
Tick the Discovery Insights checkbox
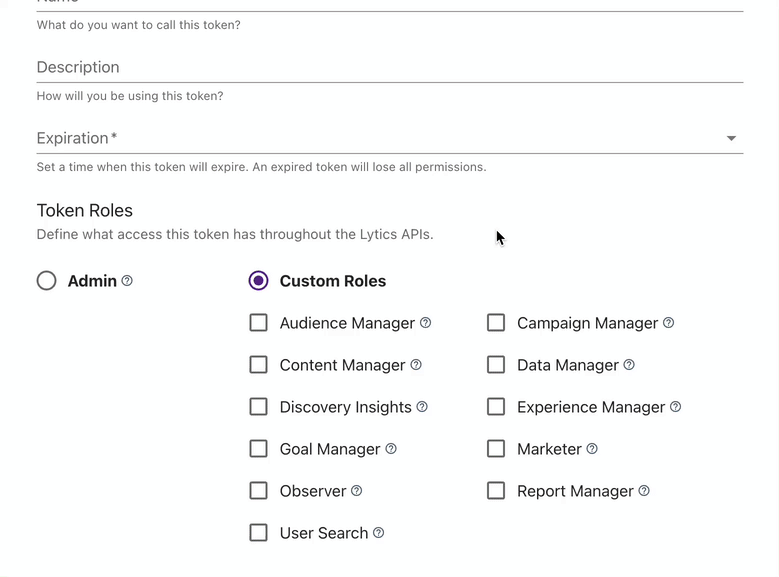click(x=258, y=407)
